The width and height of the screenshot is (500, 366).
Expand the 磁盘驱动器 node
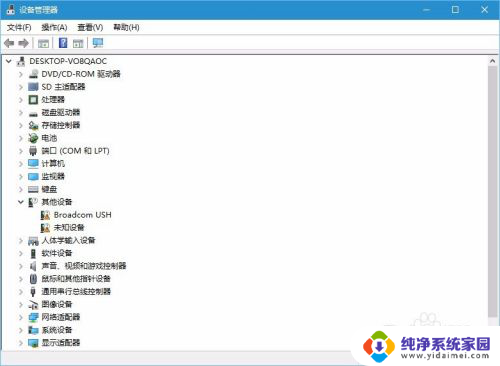(x=21, y=113)
